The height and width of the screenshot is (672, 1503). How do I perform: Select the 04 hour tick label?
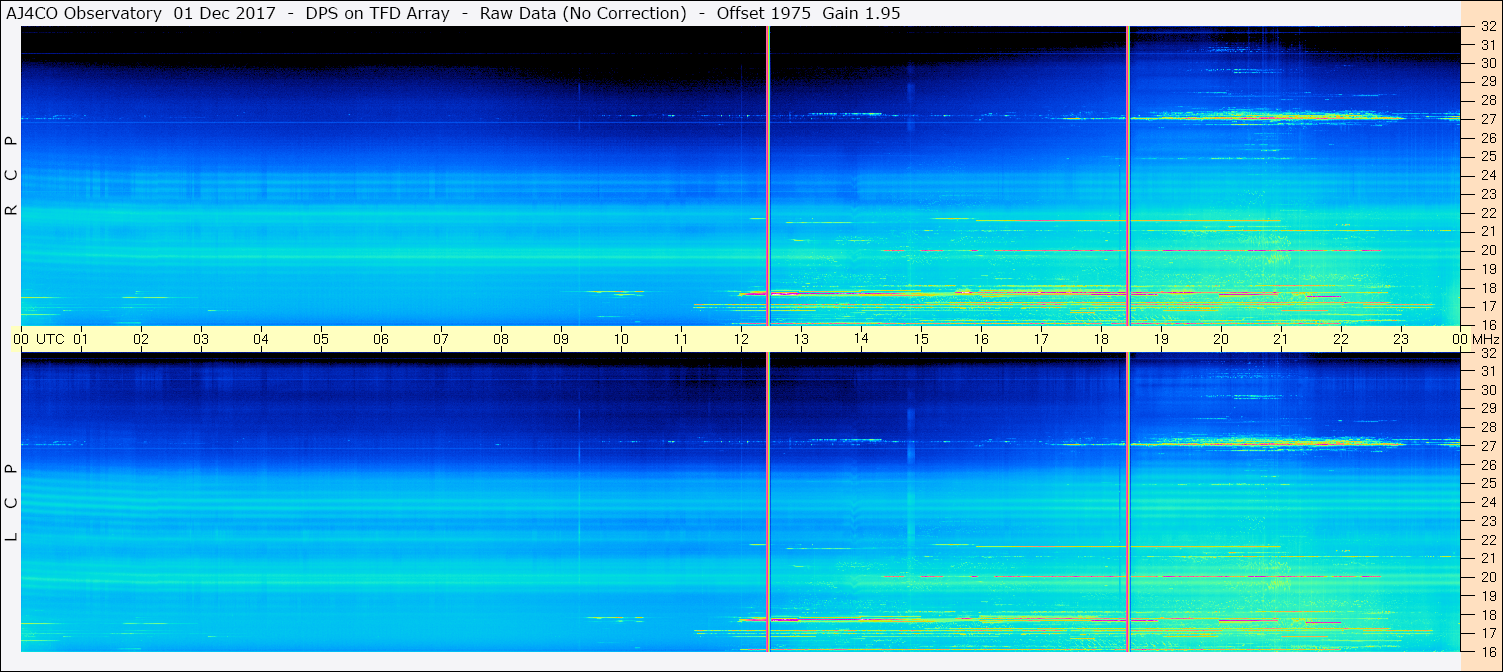pos(261,339)
